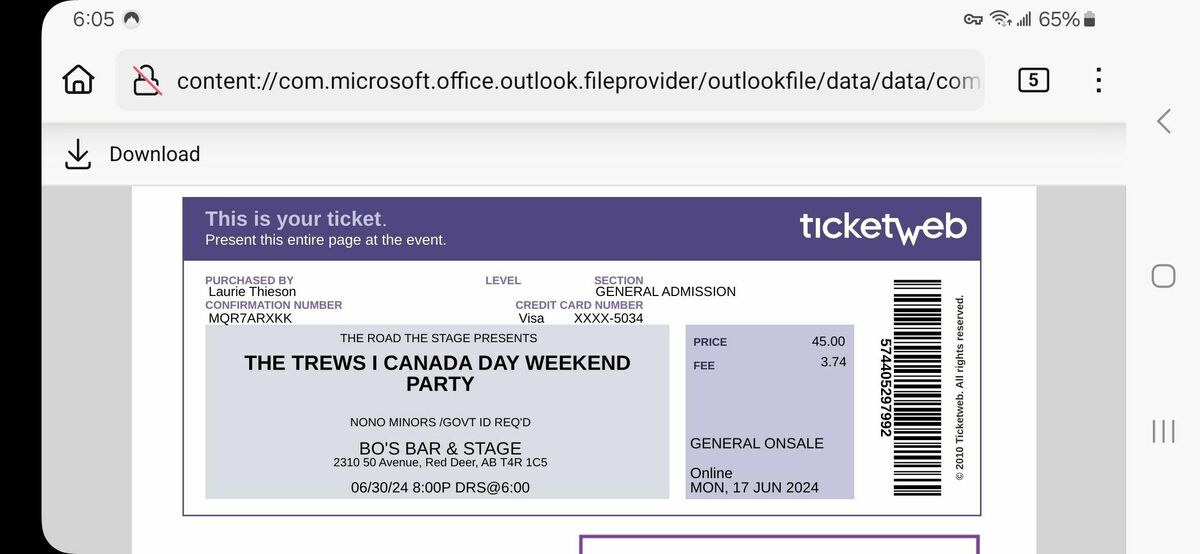This screenshot has width=1200, height=554.
Task: Tap the Android home square button
Action: pos(1163,276)
